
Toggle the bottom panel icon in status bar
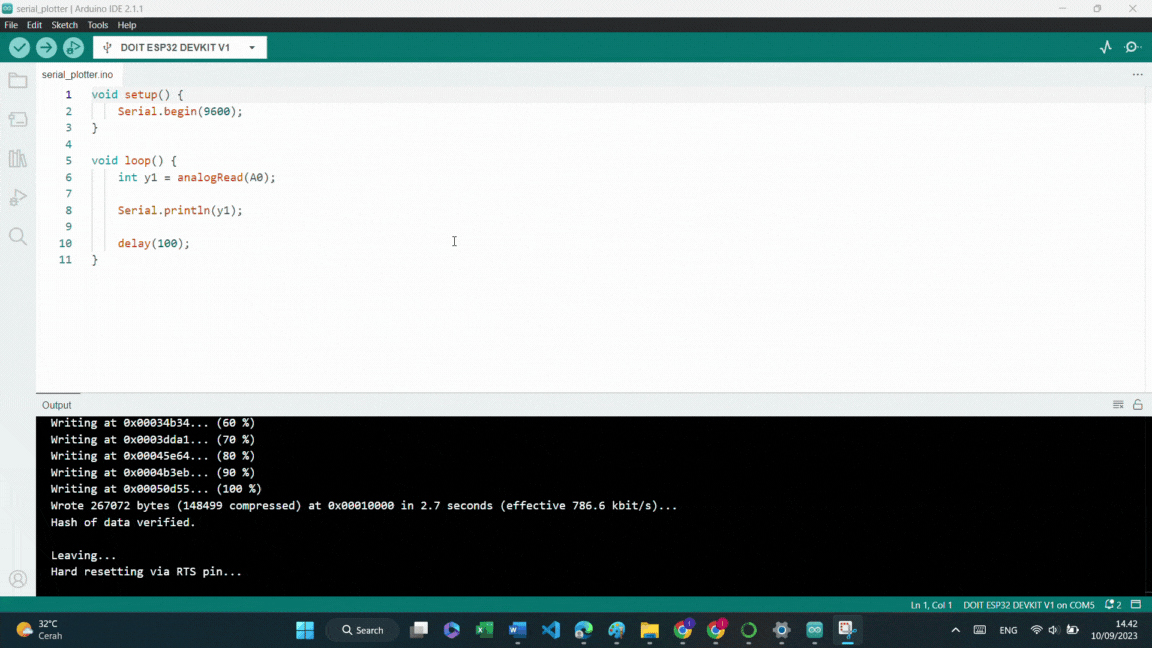(x=1136, y=605)
